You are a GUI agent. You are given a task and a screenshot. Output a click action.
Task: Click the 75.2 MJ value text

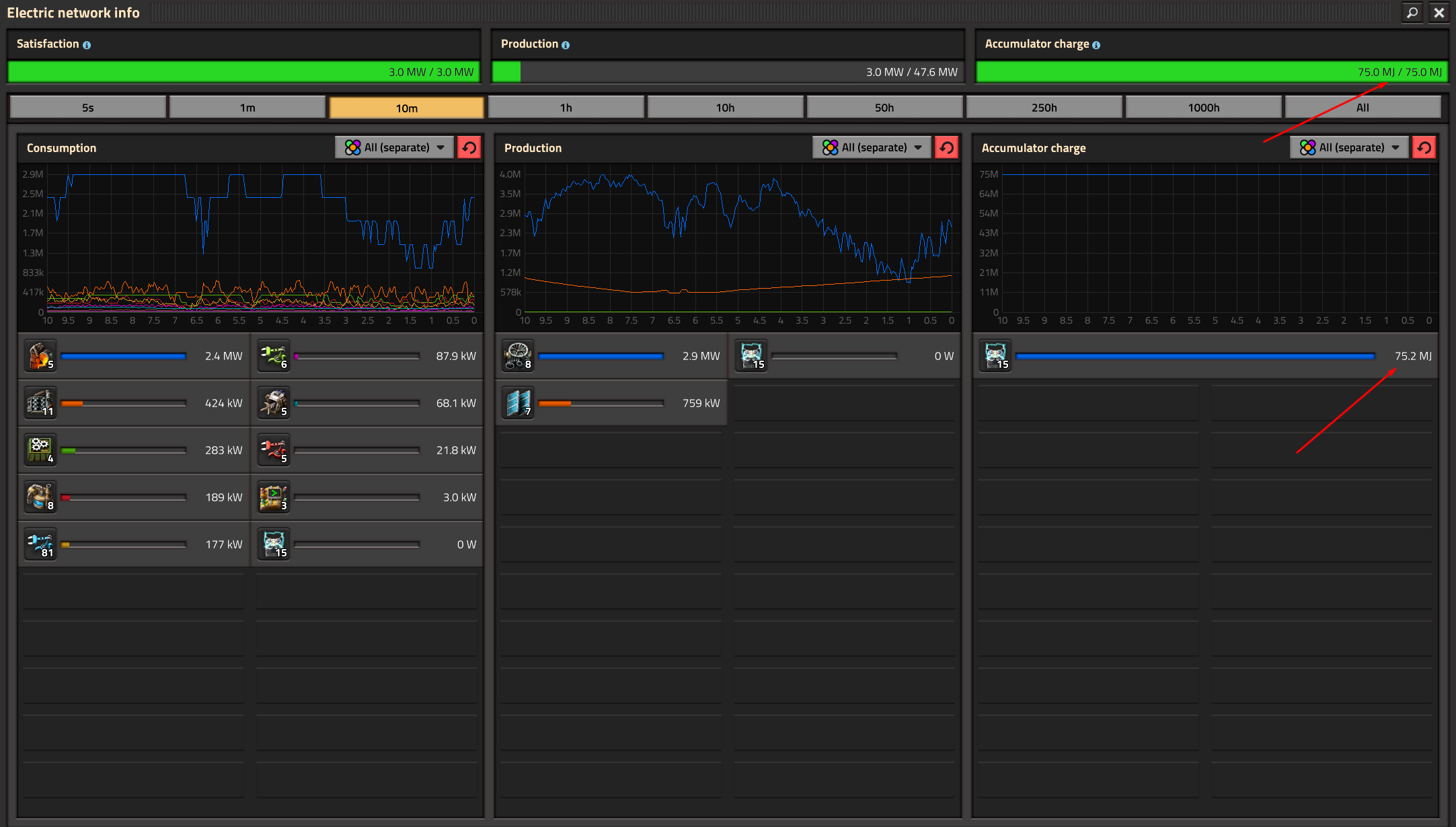[x=1413, y=356]
